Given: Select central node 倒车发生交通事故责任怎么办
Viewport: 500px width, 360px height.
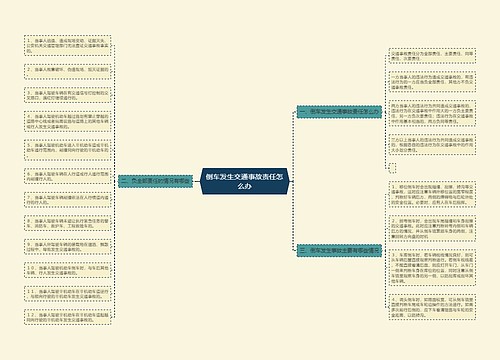Looking at the screenshot, I should pos(245,181).
